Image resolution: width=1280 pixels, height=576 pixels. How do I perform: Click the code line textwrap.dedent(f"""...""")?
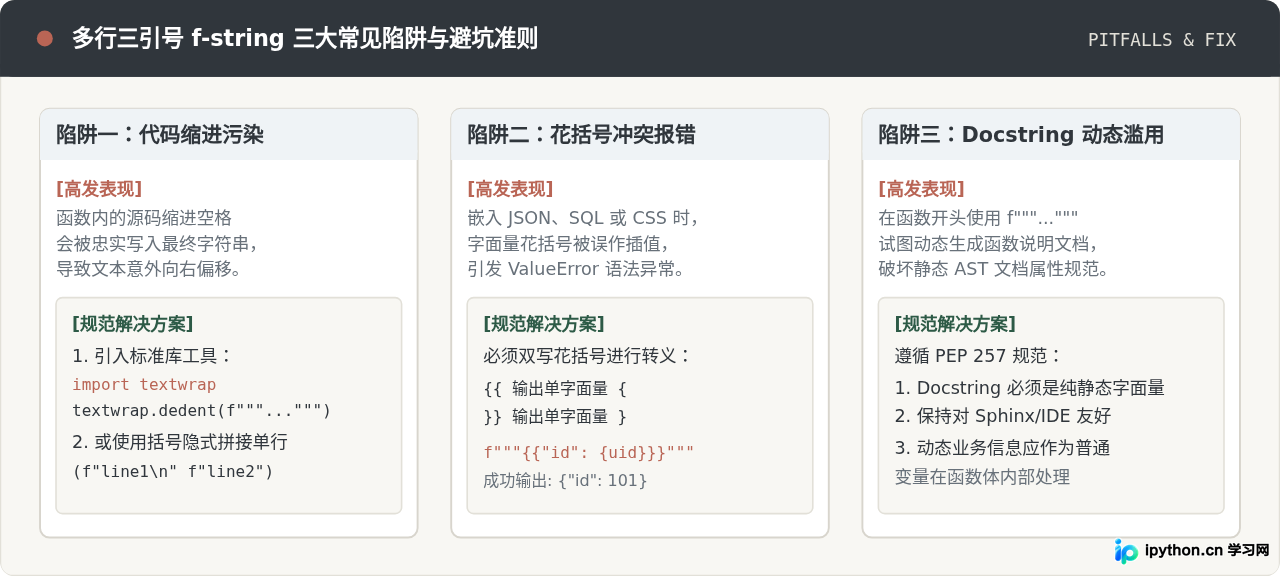click(201, 411)
